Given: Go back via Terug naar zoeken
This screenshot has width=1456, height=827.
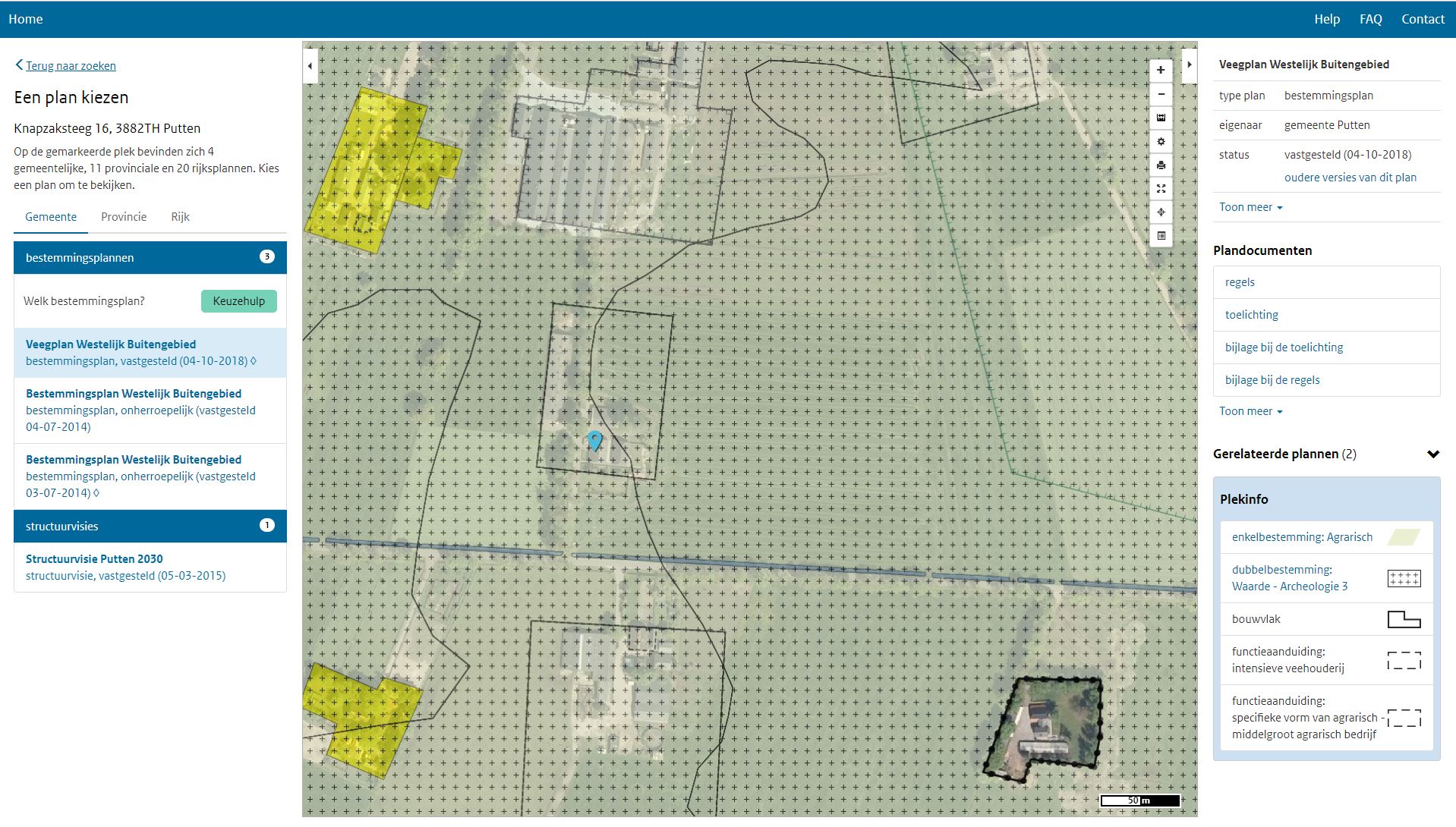Looking at the screenshot, I should click(71, 66).
